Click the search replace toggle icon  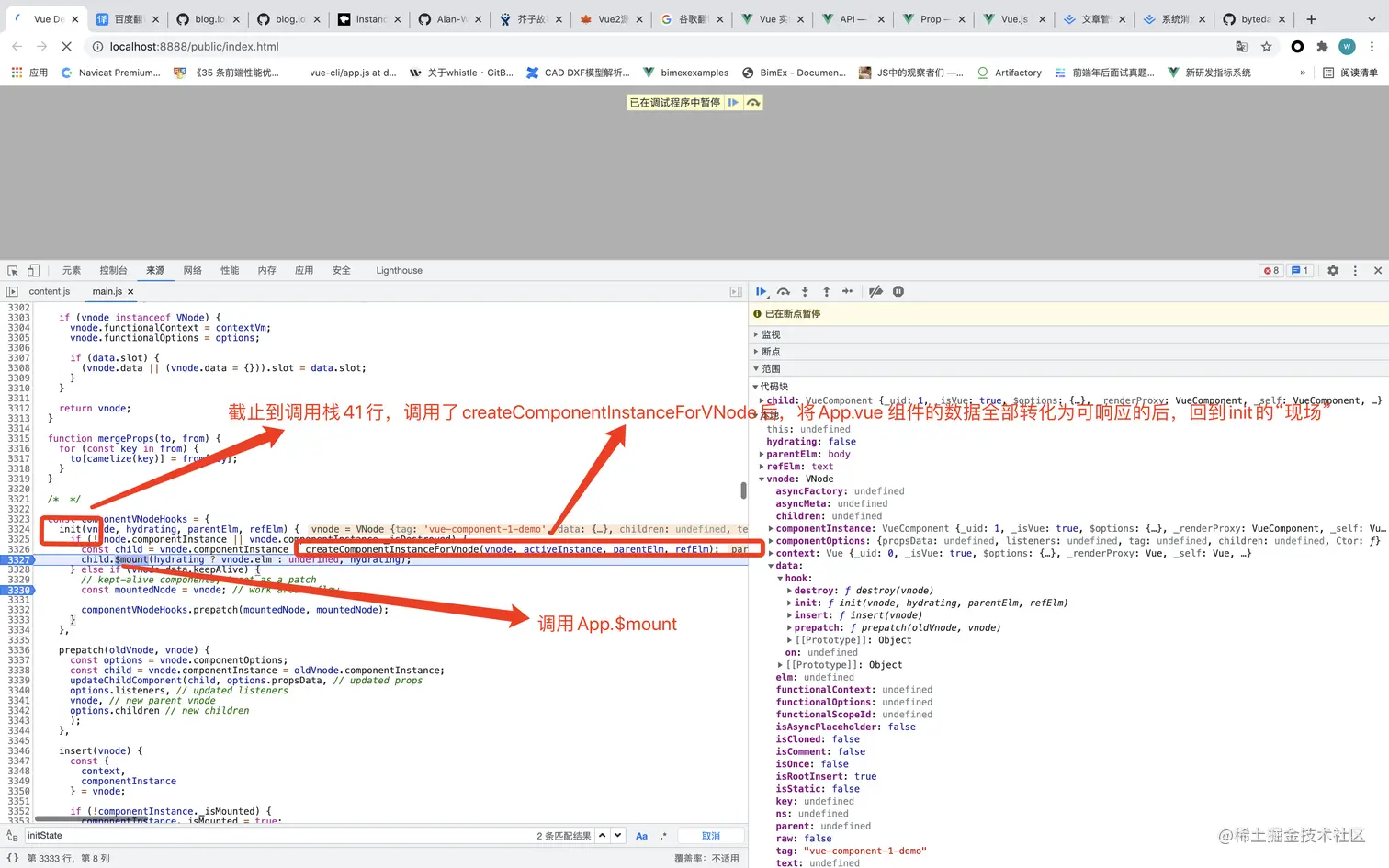click(x=12, y=836)
